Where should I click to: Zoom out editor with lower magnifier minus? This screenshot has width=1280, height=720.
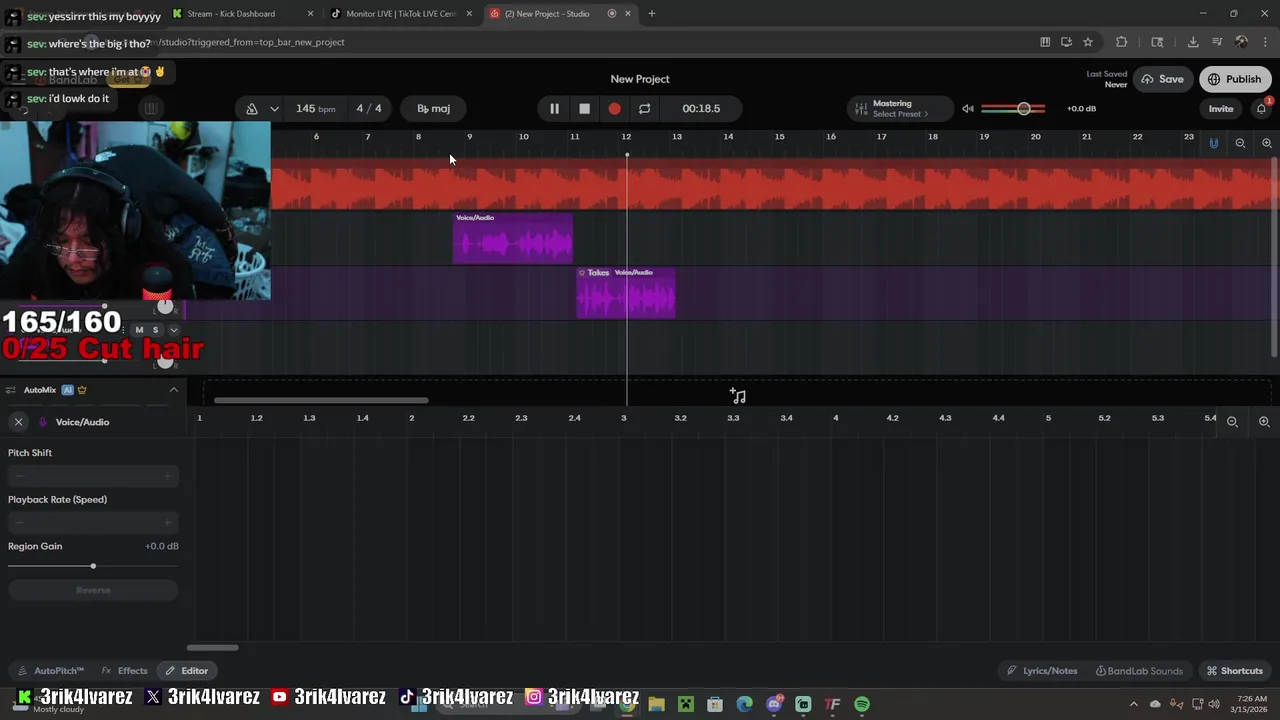pyautogui.click(x=1232, y=422)
